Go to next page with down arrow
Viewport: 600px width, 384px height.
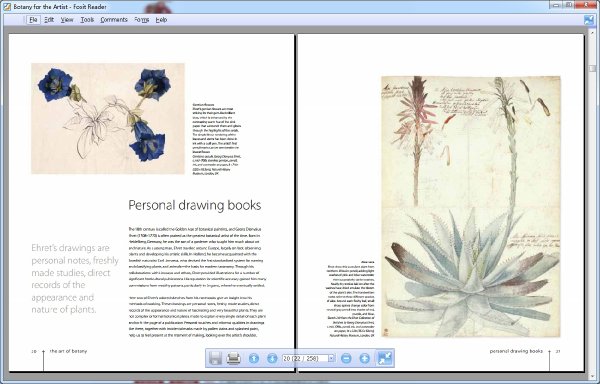tap(272, 358)
